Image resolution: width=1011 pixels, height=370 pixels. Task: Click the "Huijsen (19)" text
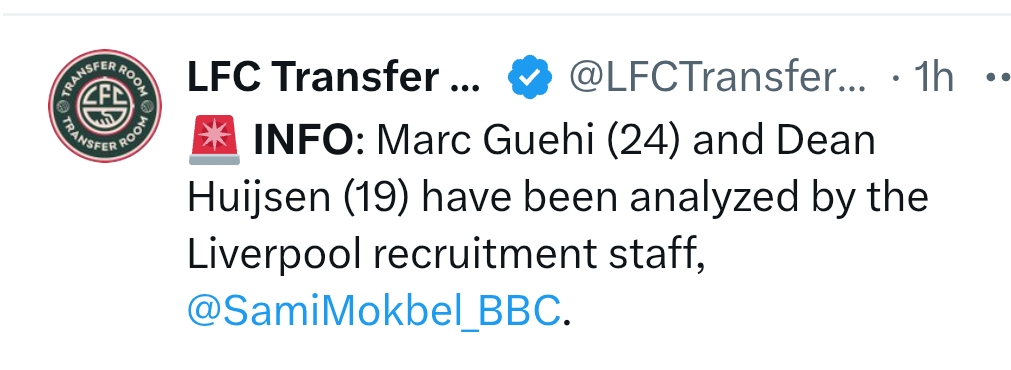coord(298,198)
